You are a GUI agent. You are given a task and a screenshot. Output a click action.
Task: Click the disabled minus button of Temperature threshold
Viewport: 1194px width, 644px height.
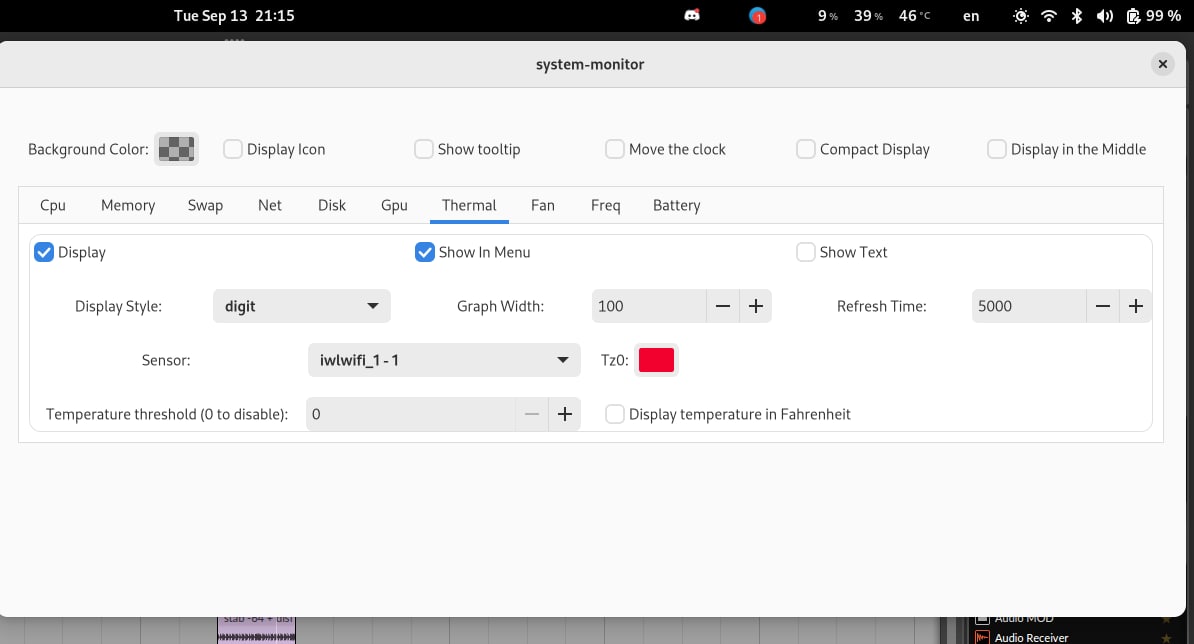532,414
